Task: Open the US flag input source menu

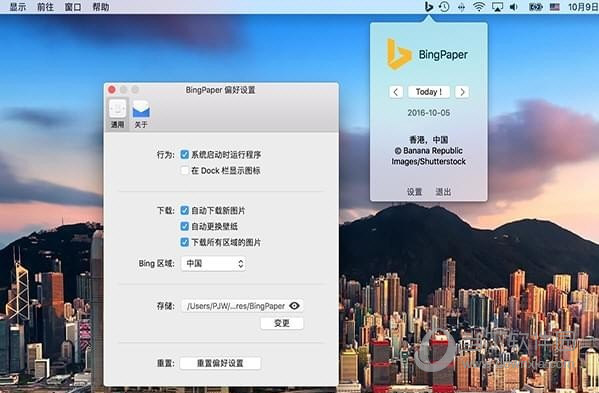Action: (x=555, y=6)
